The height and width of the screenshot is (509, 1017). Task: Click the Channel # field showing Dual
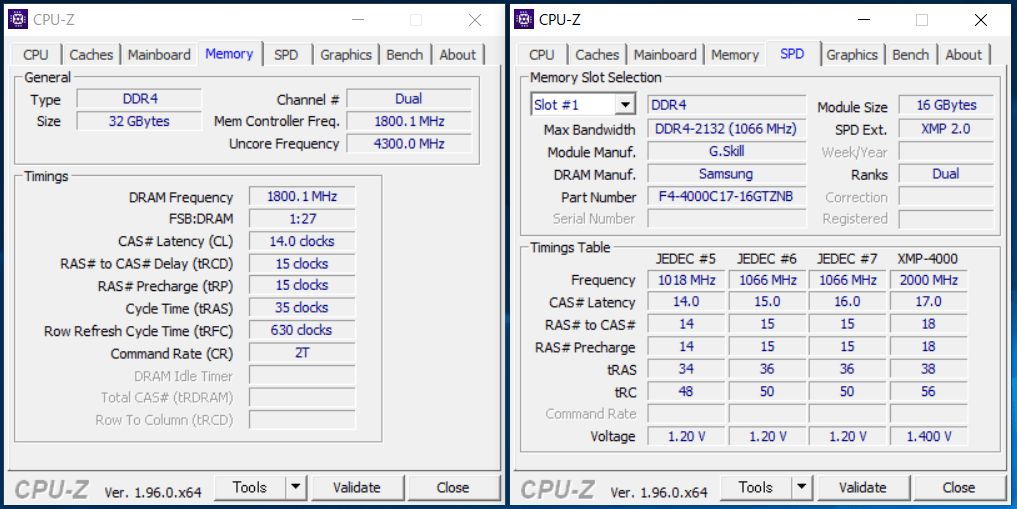(409, 99)
